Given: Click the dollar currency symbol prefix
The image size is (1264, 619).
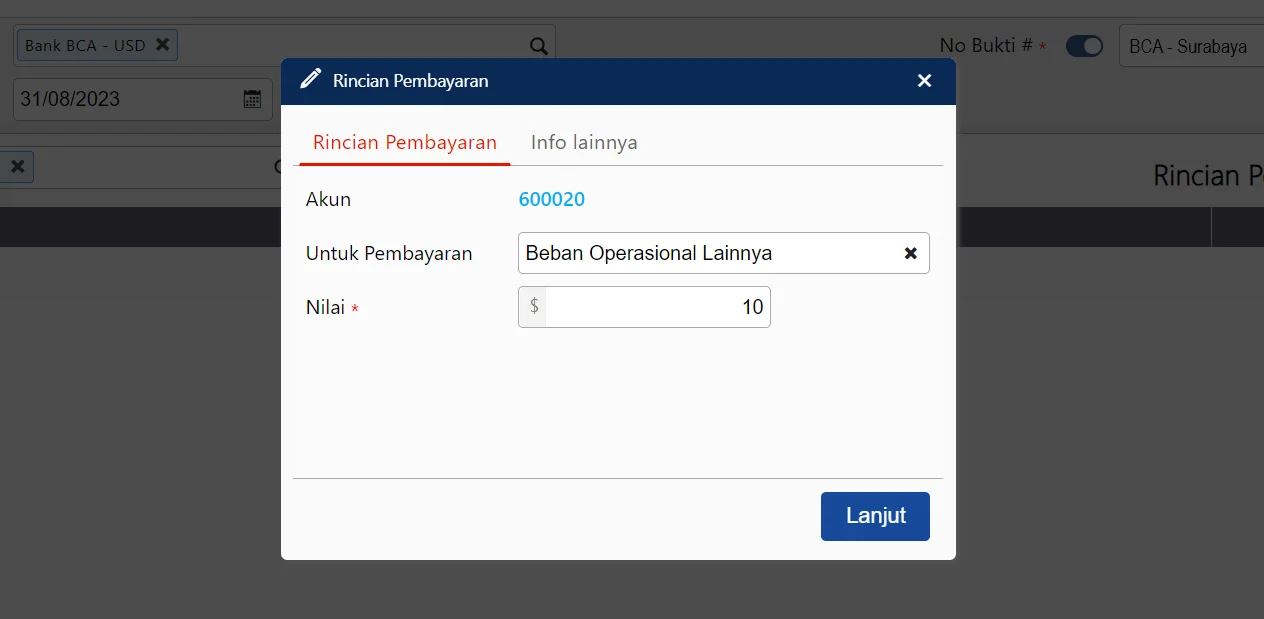Looking at the screenshot, I should (534, 307).
